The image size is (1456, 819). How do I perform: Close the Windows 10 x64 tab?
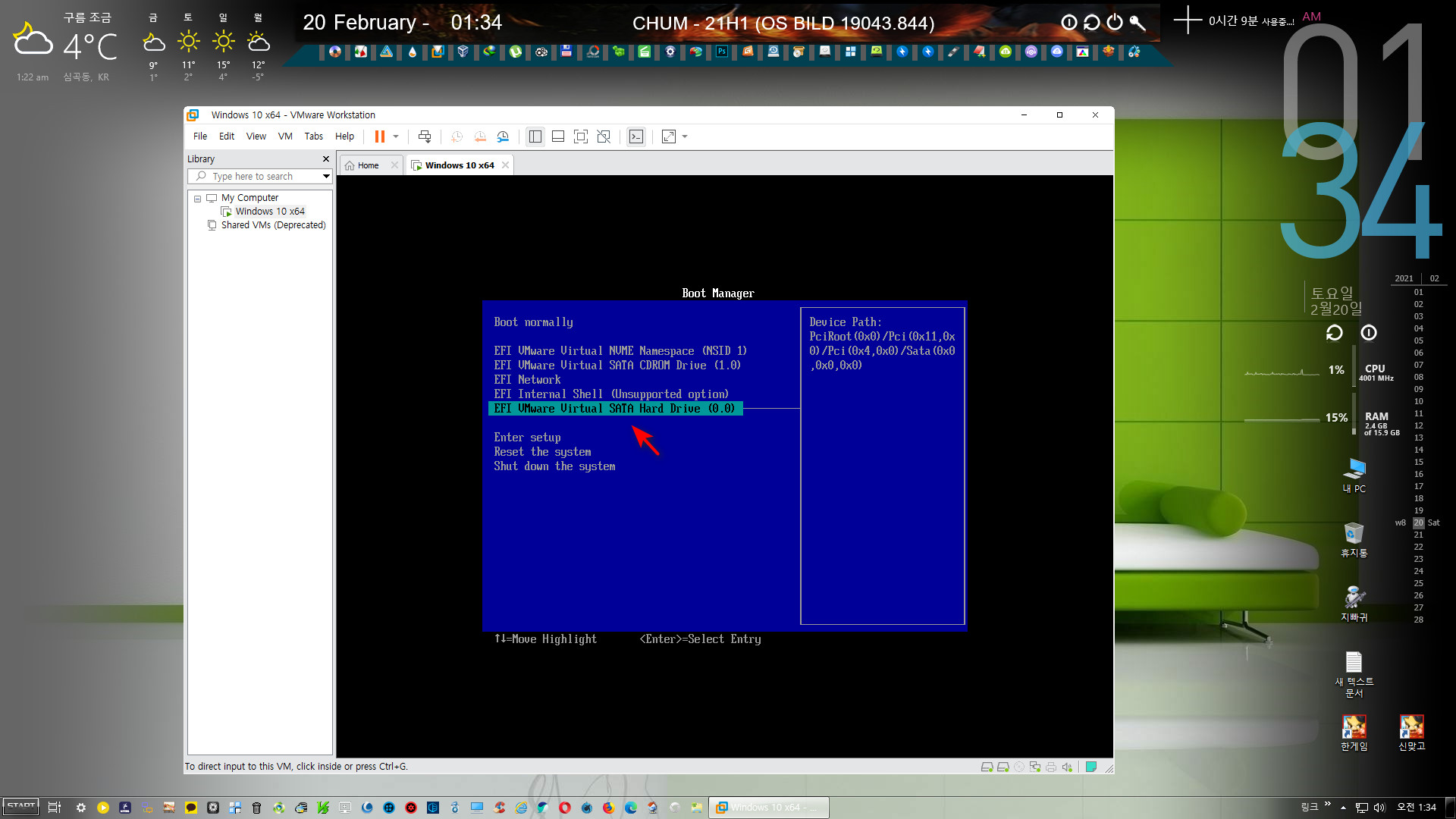coord(505,165)
